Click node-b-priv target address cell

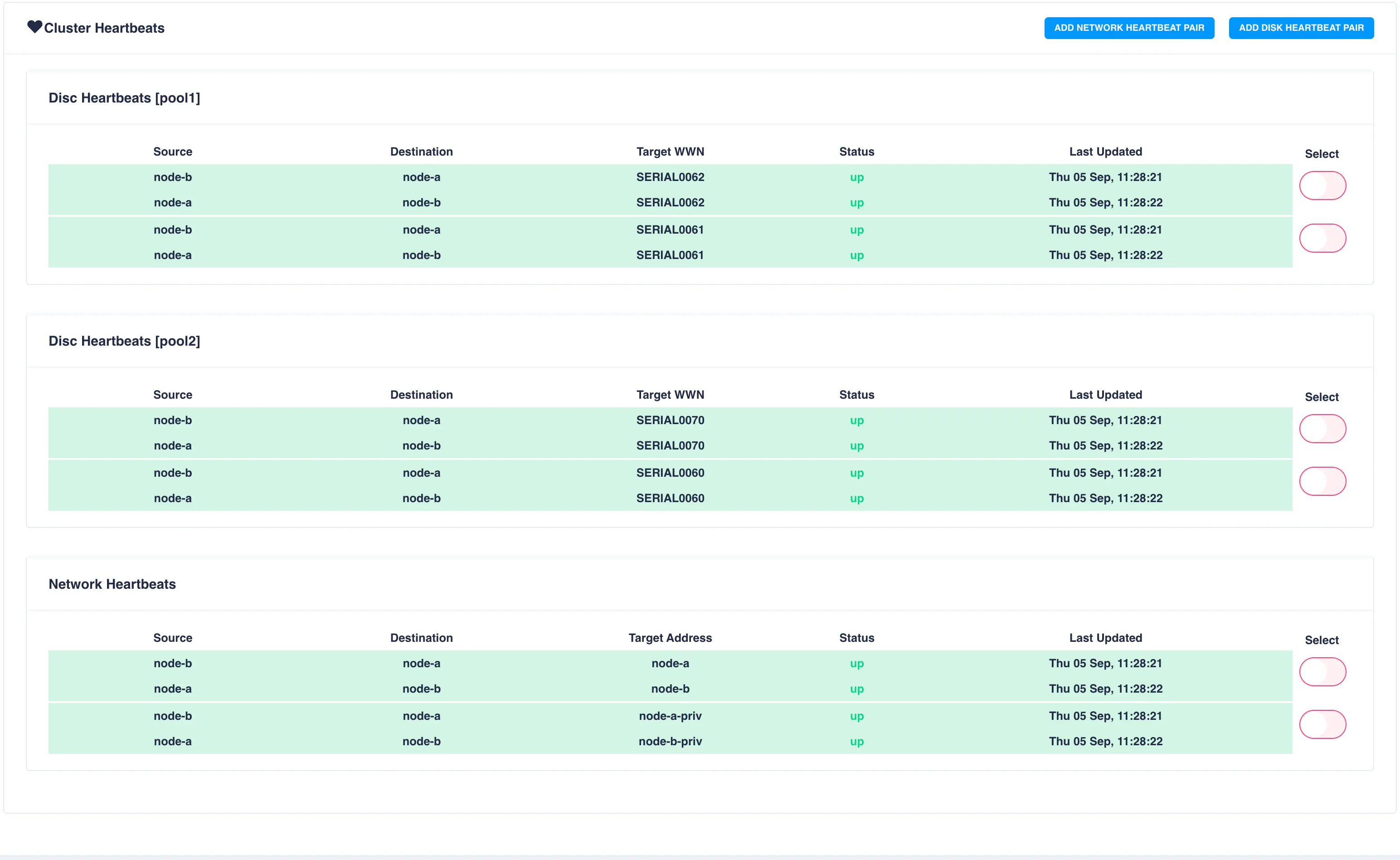pyautogui.click(x=670, y=741)
